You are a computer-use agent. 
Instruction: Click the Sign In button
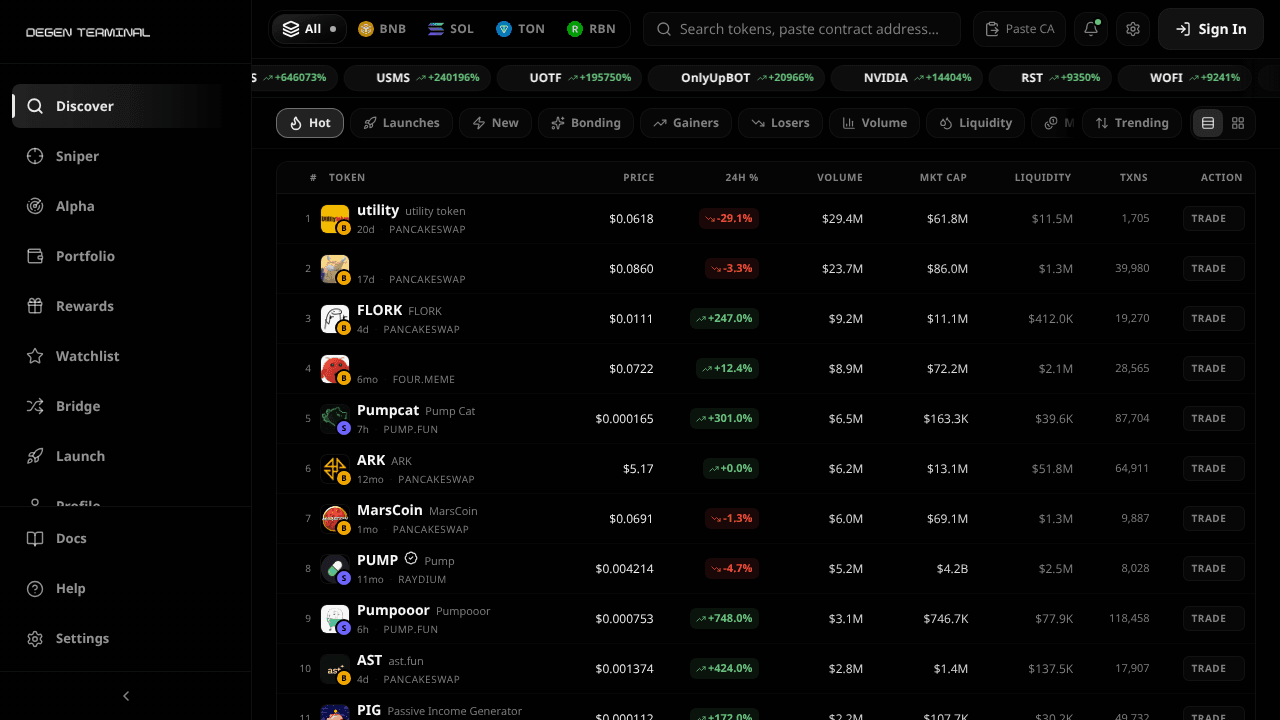(x=1211, y=29)
